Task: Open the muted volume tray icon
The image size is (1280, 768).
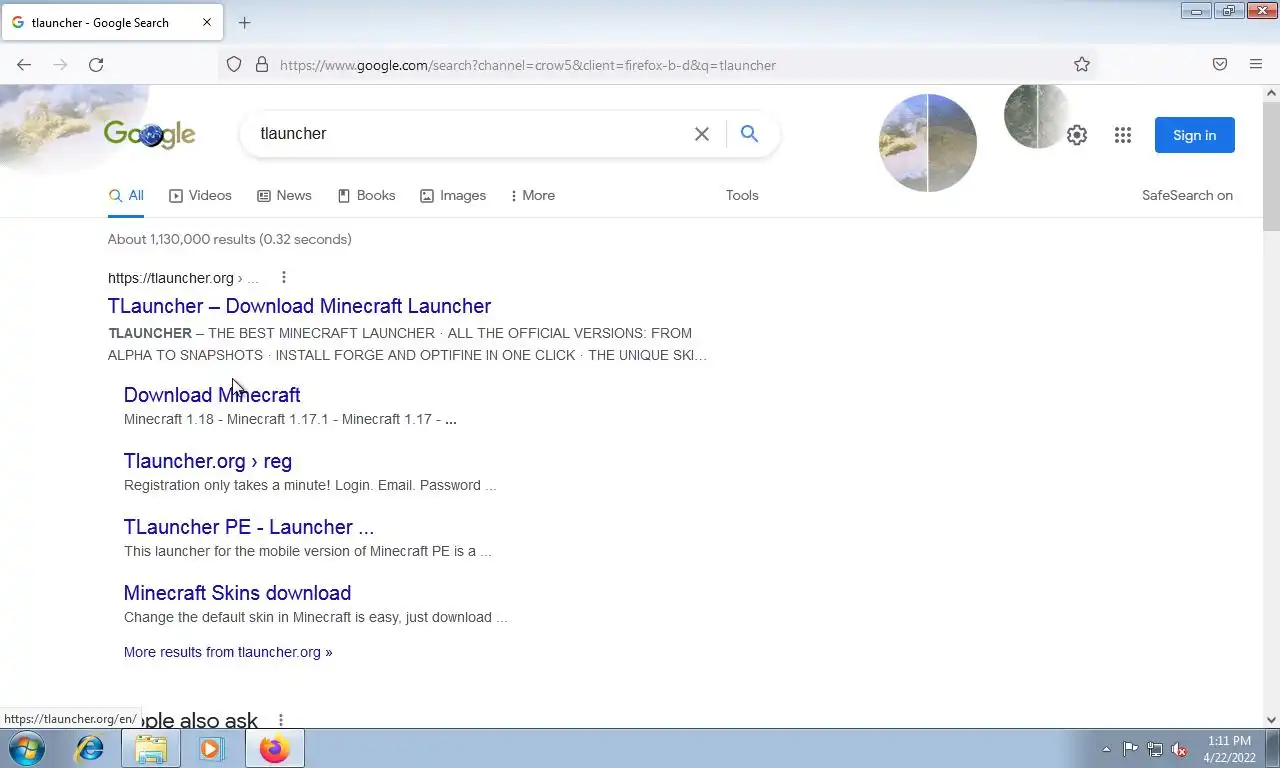Action: [1180, 749]
